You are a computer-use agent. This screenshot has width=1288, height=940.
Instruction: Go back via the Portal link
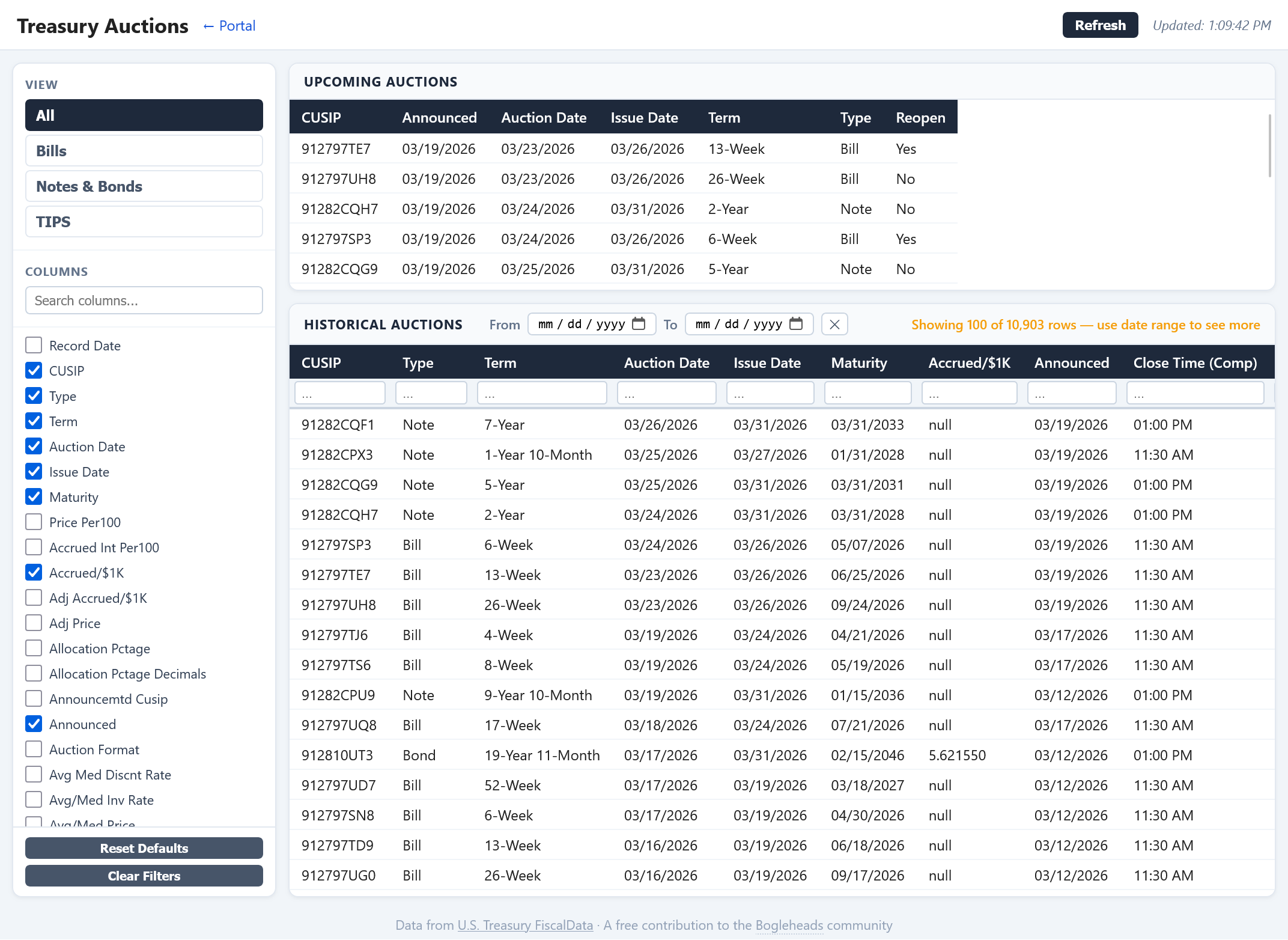[x=229, y=26]
